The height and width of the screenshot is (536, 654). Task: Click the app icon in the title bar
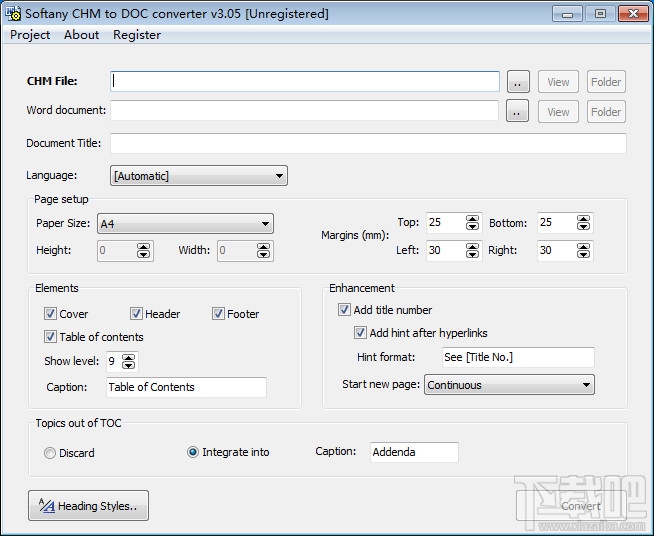[12, 13]
